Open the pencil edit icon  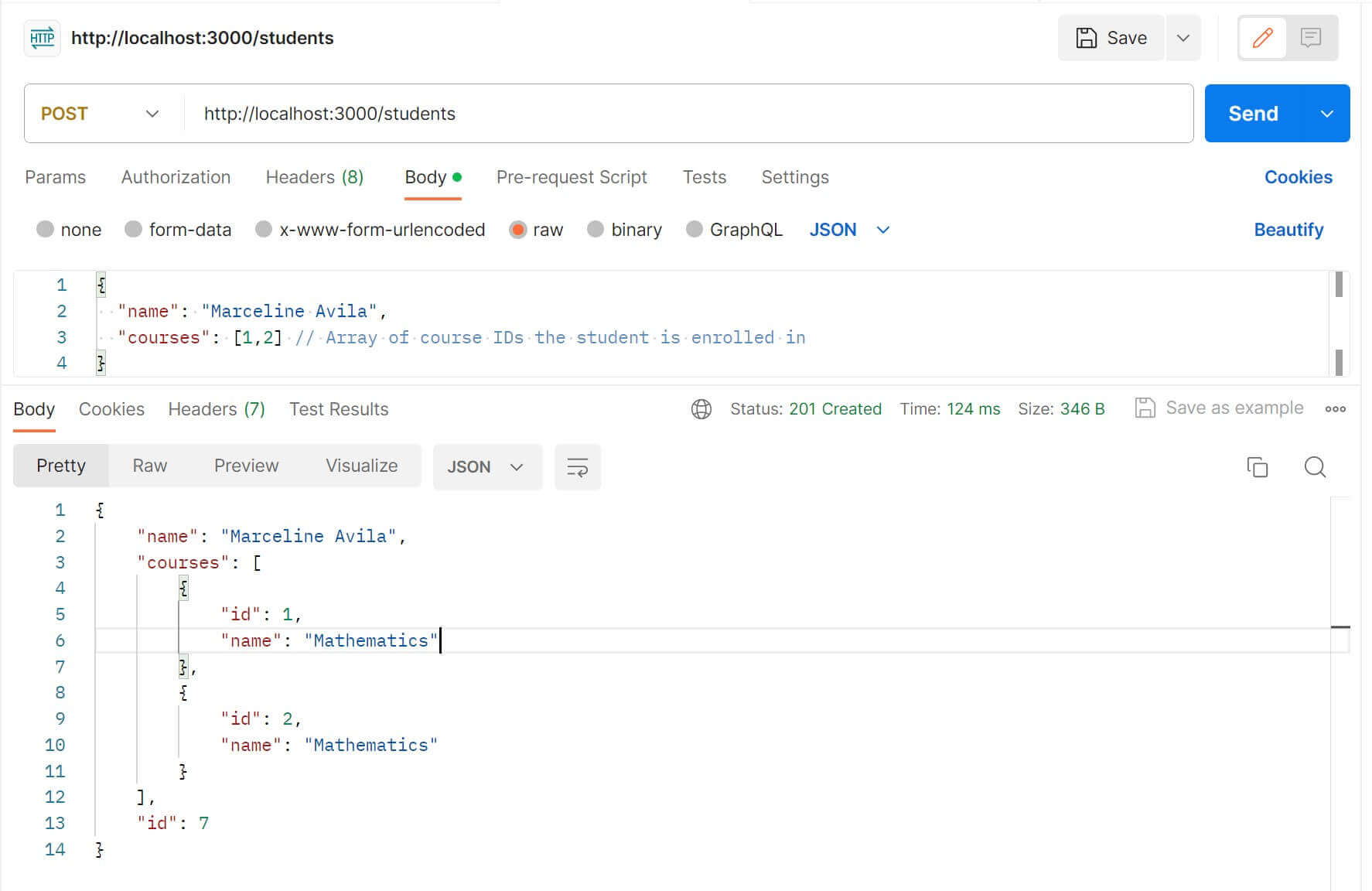pyautogui.click(x=1262, y=38)
